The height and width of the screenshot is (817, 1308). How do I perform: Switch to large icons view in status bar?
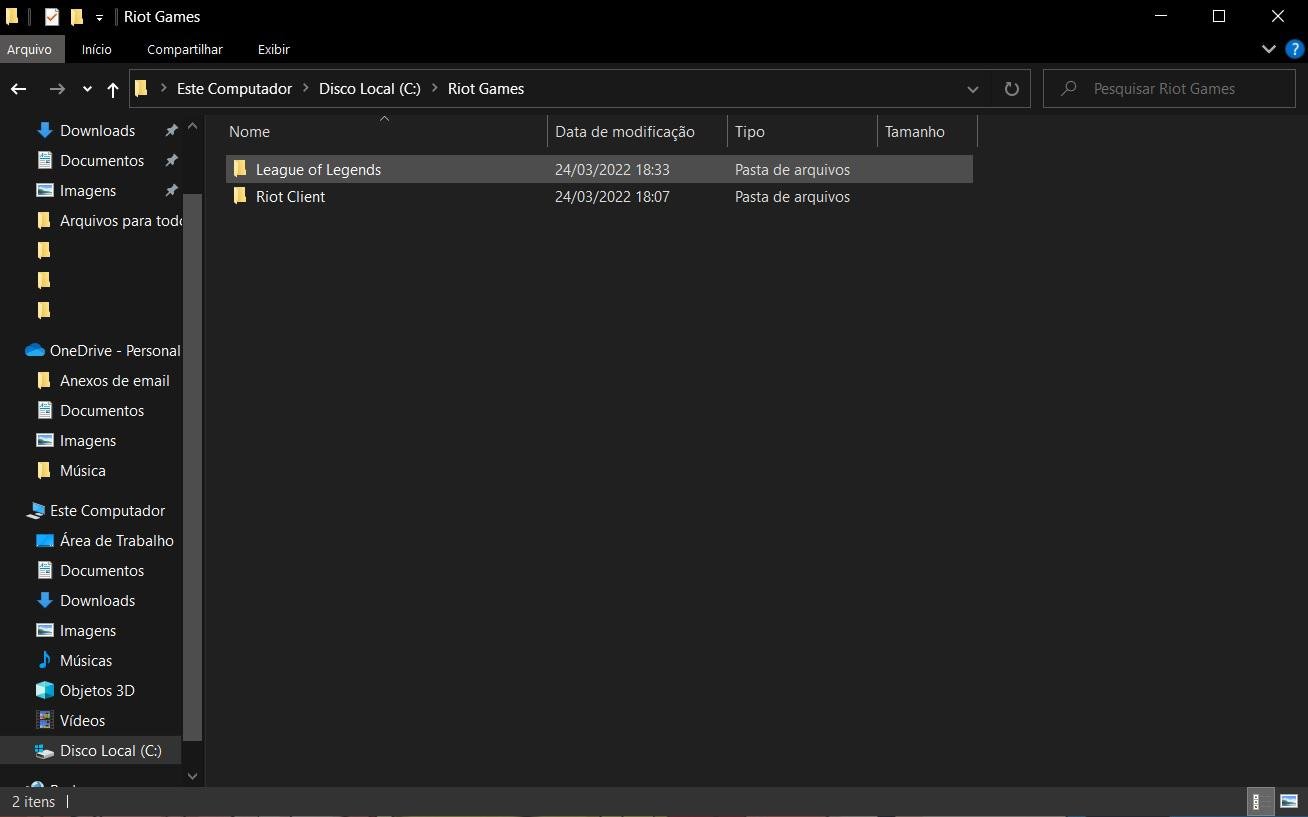tap(1289, 802)
